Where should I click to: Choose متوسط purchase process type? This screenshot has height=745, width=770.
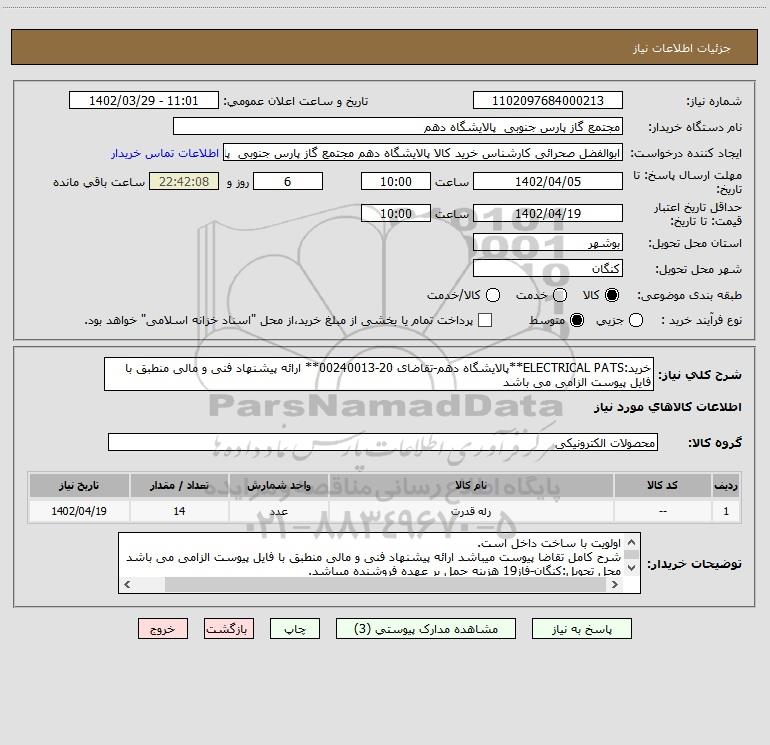point(577,321)
